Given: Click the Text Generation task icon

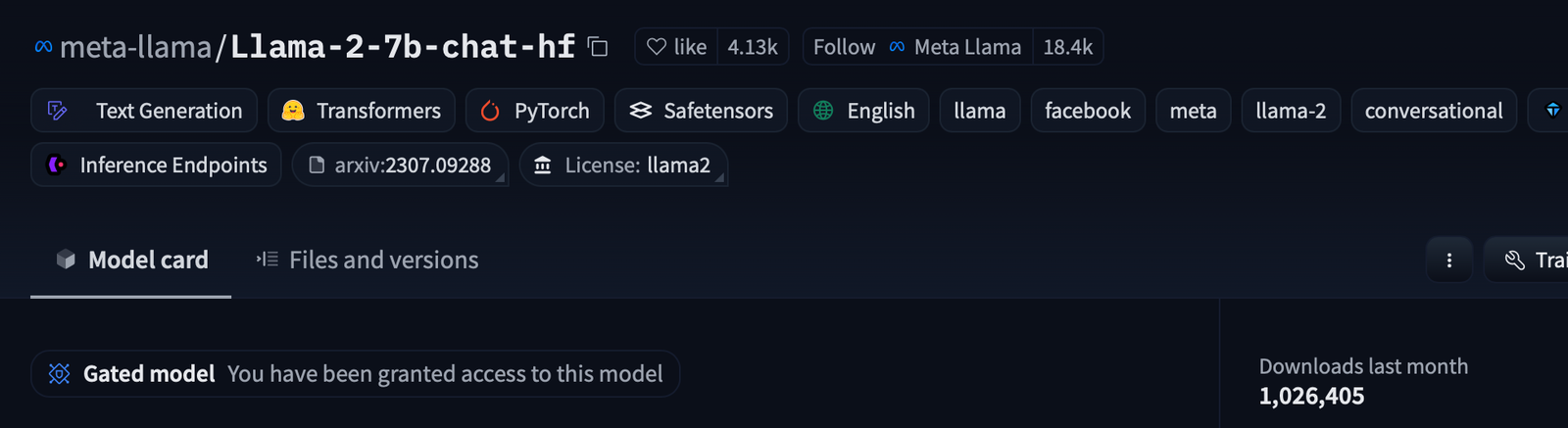Looking at the screenshot, I should click(58, 111).
